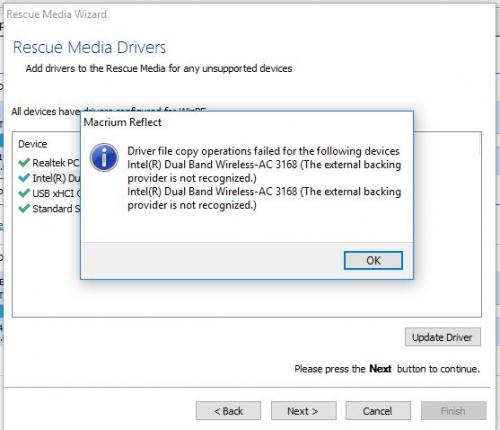Select the USB xHCI device row
The height and width of the screenshot is (430, 500).
(x=49, y=193)
